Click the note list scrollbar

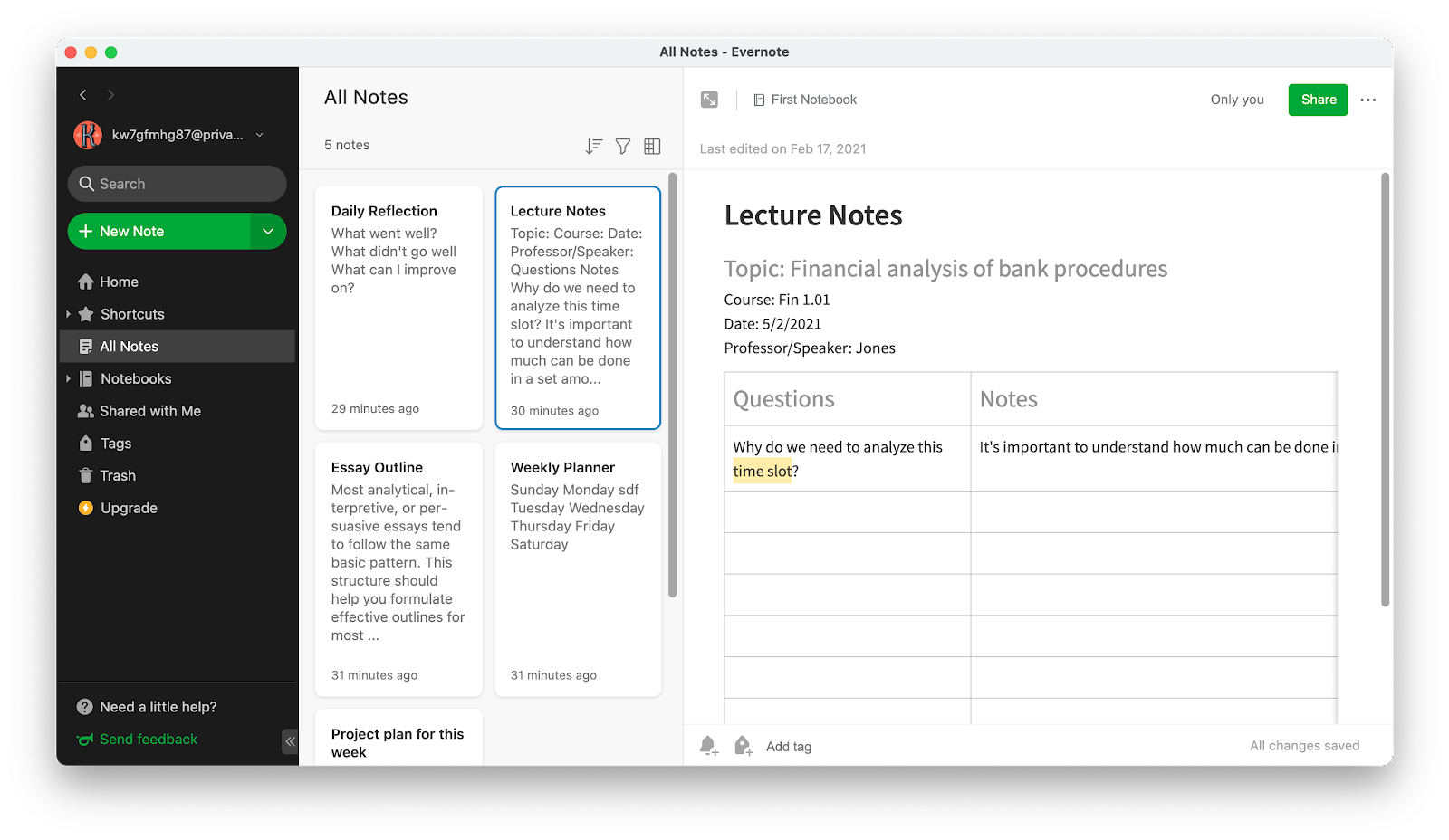(672, 385)
